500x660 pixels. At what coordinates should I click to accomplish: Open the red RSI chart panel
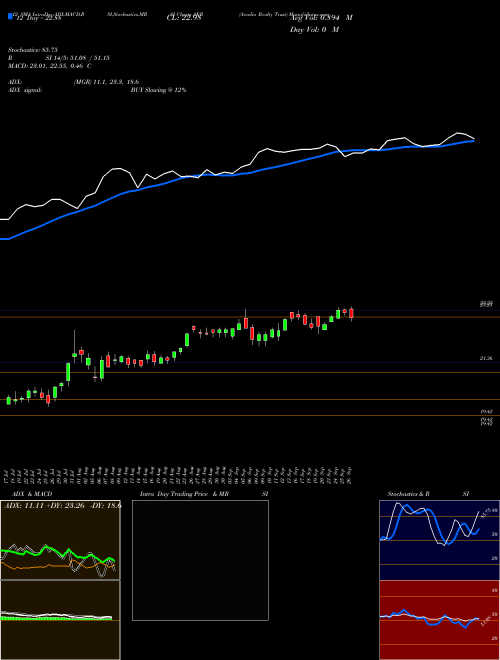pos(439,620)
